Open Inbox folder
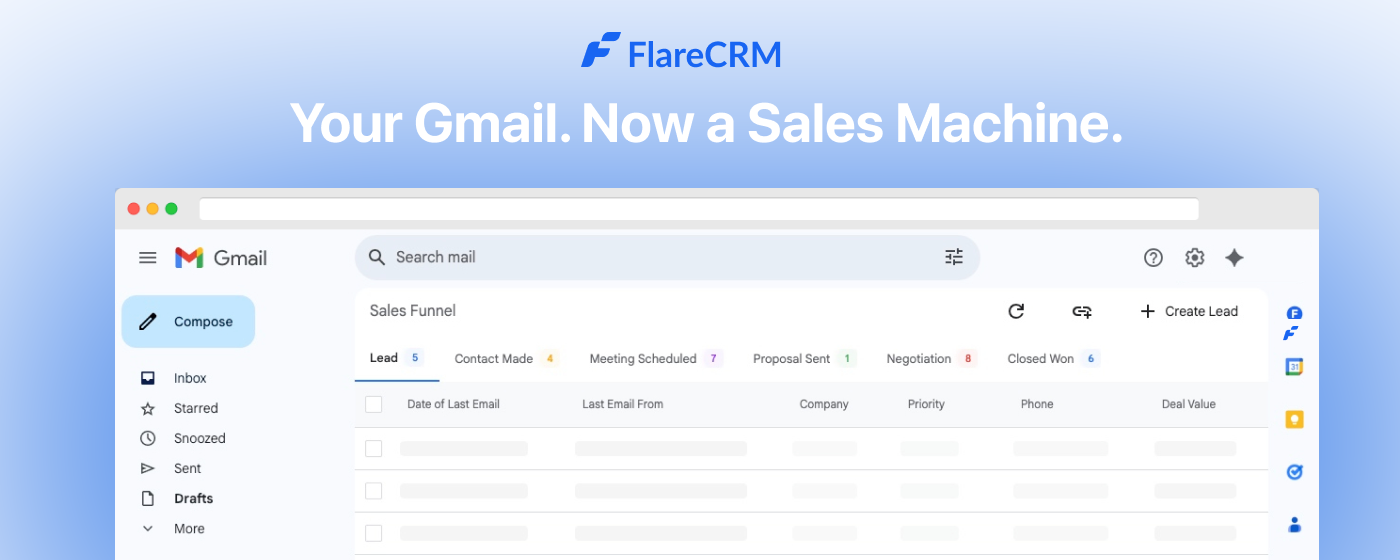 190,378
